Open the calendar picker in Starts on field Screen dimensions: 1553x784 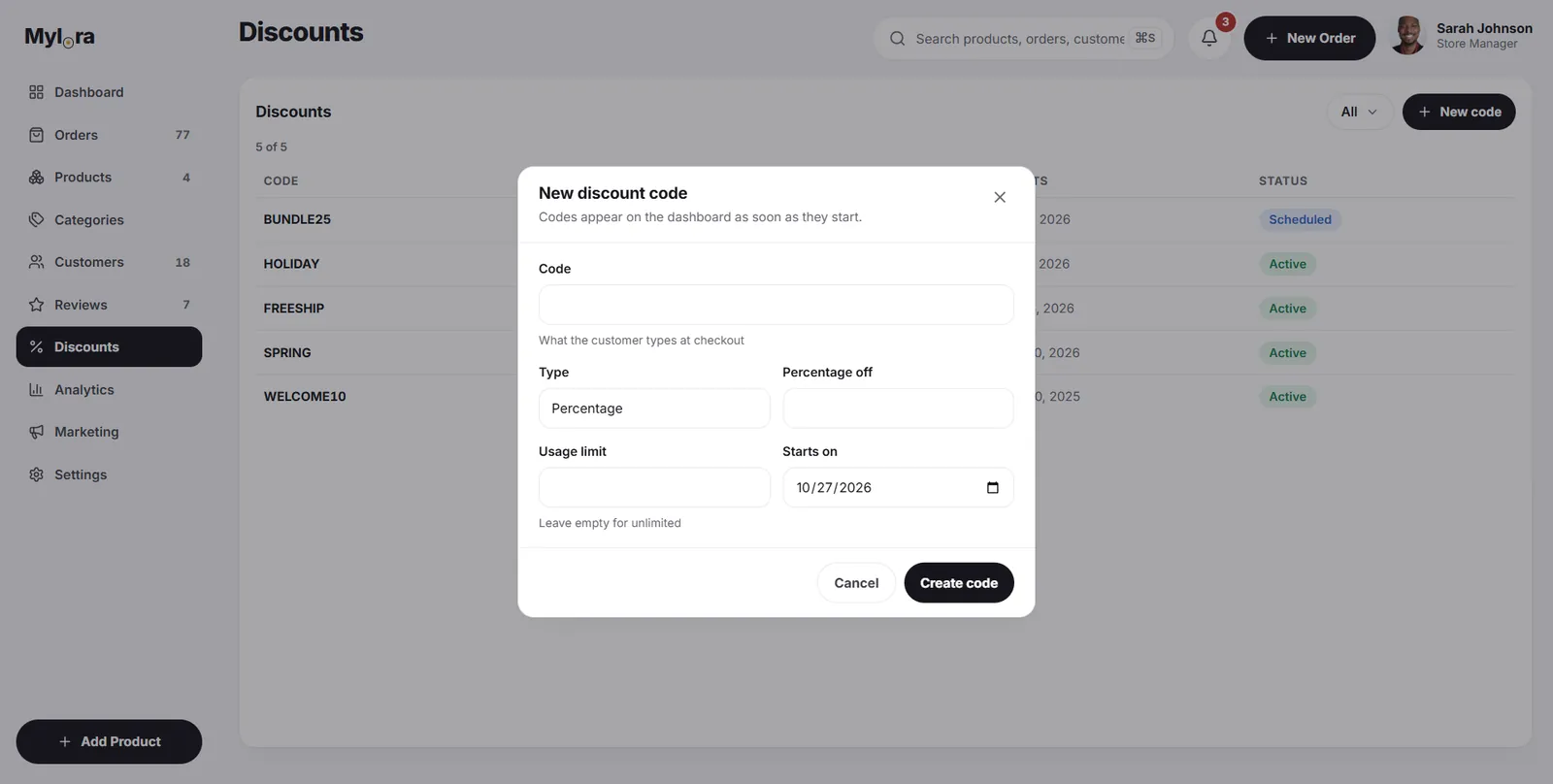(992, 488)
